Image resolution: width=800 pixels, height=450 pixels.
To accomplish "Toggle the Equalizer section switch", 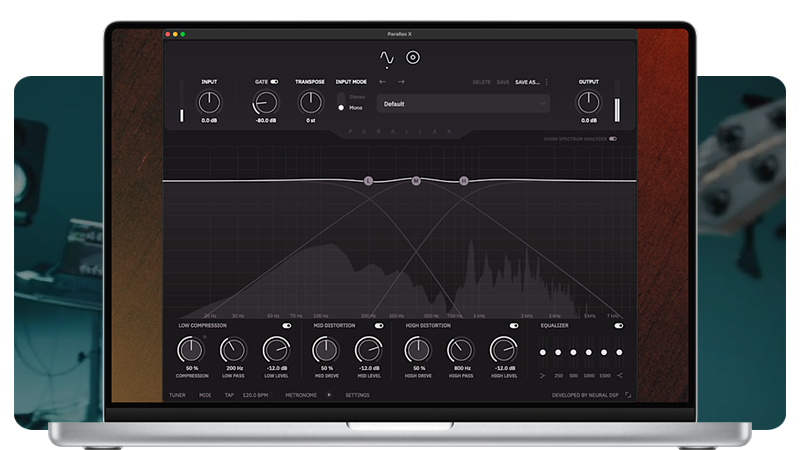I will click(x=619, y=326).
